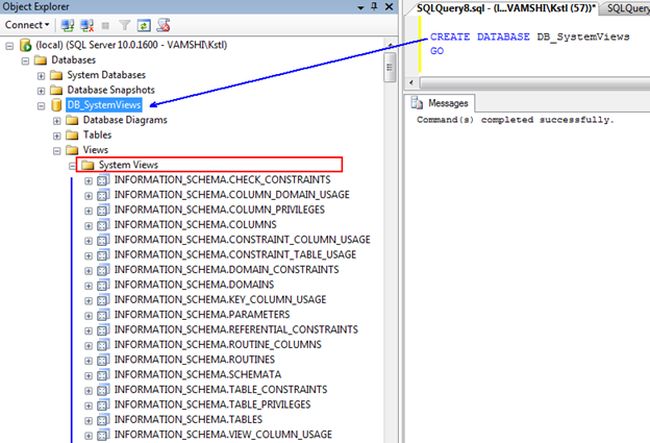Click the view icon for INFORMATION_SCHEMA.COLUMNS
Screen dimensions: 650x443
point(103,225)
